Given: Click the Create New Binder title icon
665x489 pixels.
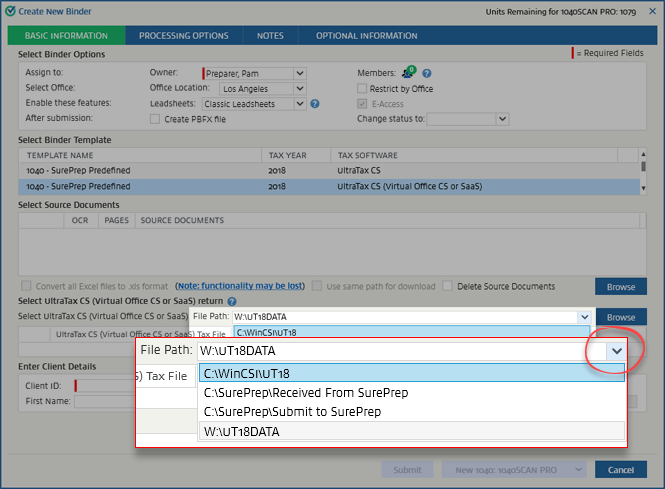Looking at the screenshot, I should pos(9,10).
